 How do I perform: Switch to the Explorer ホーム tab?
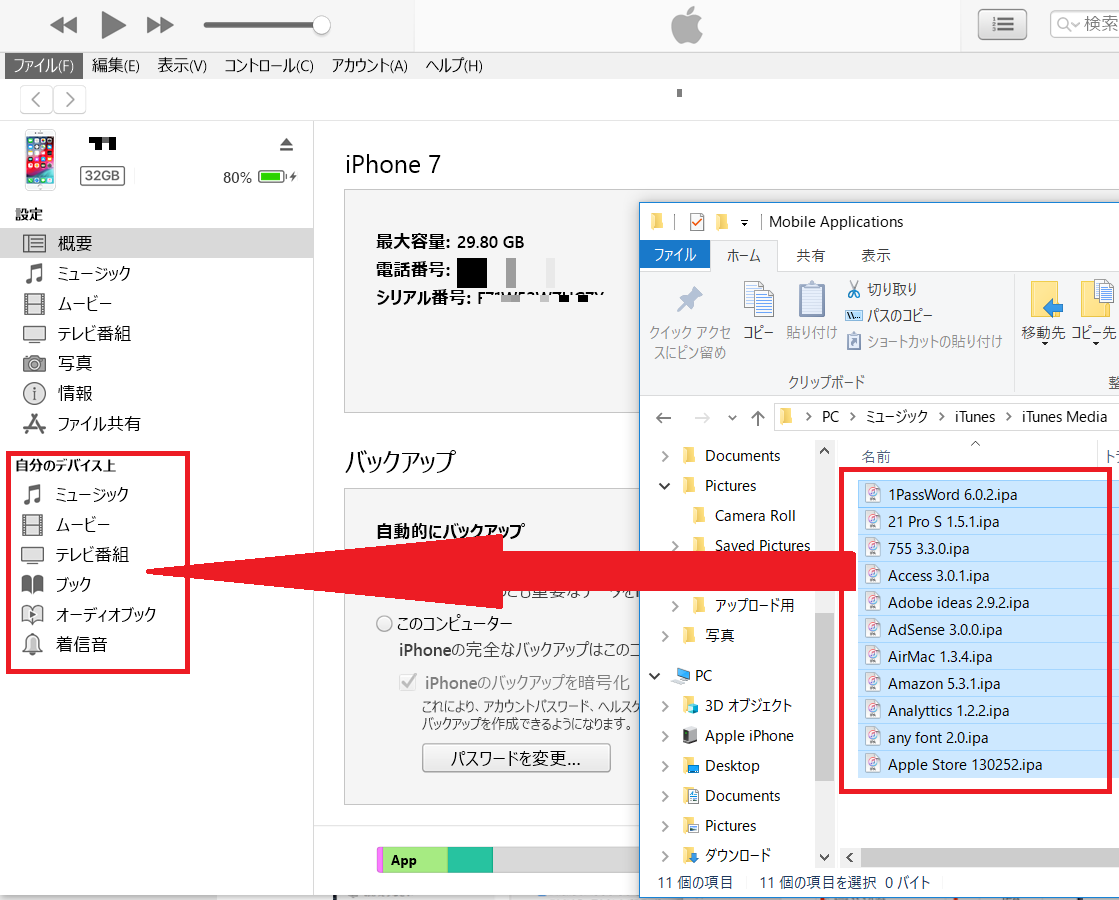743,256
